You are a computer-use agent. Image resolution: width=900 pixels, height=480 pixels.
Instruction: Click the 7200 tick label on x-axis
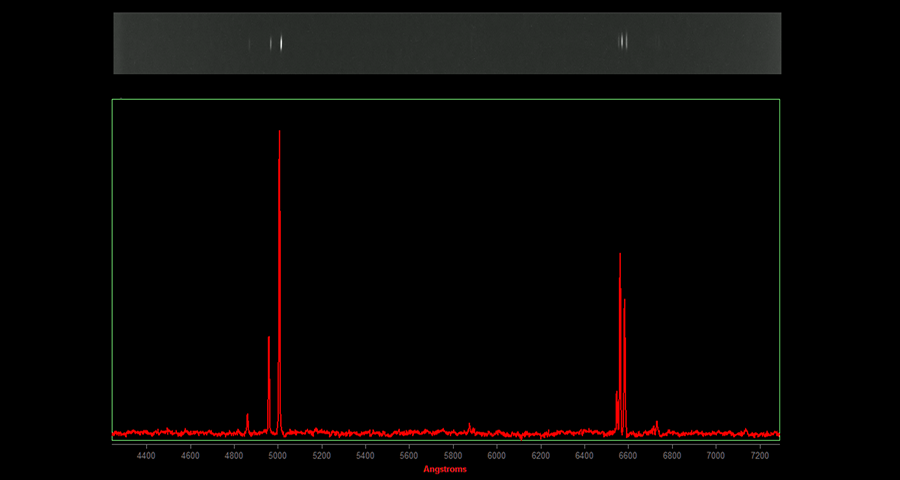[759, 455]
